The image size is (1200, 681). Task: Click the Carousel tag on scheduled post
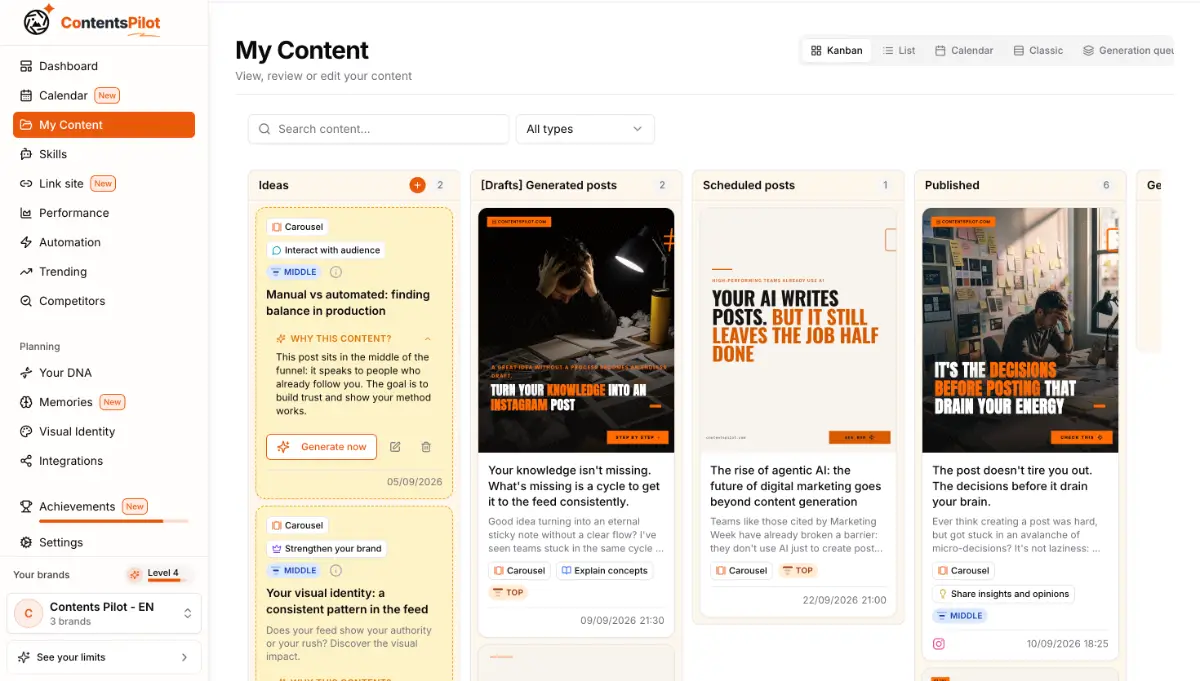tap(741, 571)
